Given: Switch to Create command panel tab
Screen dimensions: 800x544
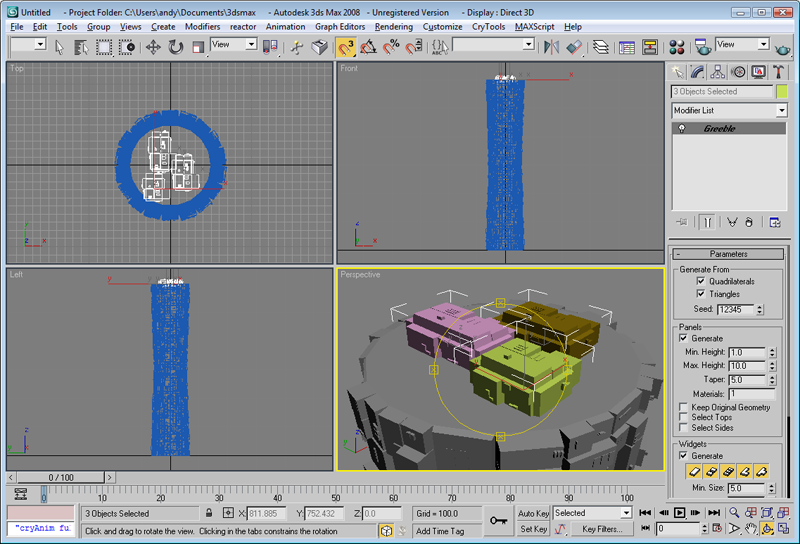Looking at the screenshot, I should (677, 72).
